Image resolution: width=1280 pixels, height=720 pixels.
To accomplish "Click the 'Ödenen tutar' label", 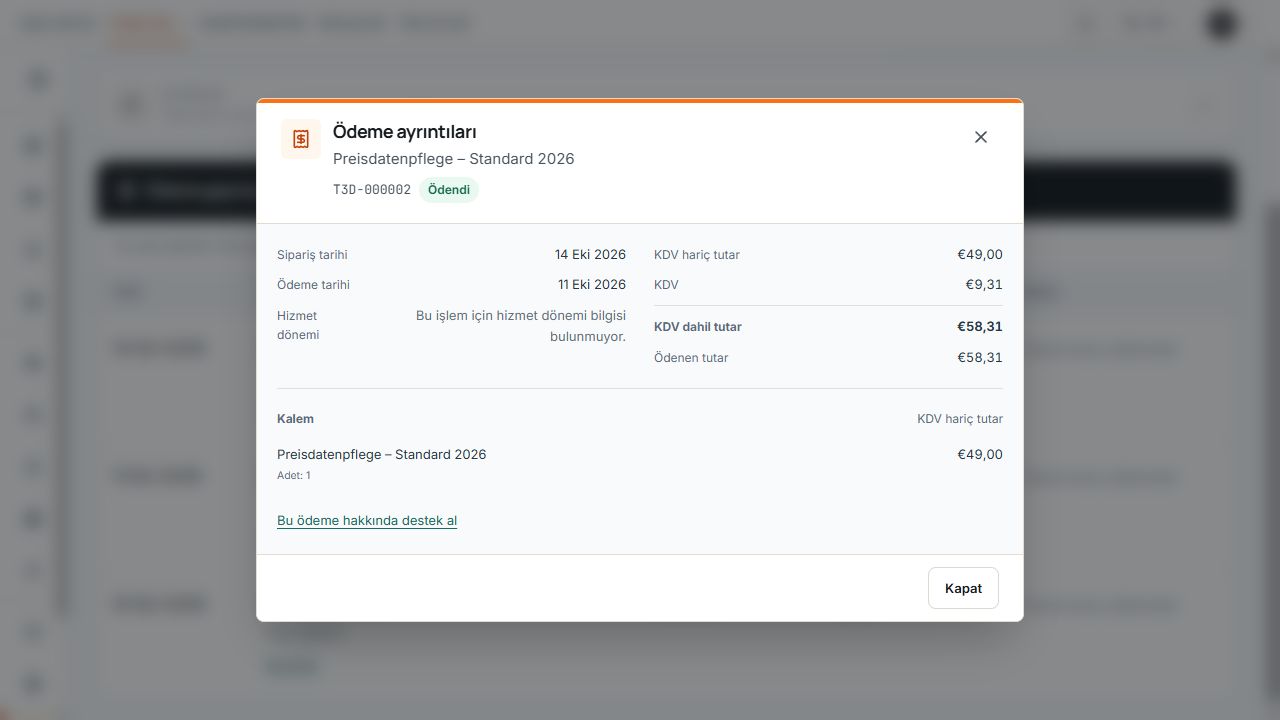I will (691, 358).
